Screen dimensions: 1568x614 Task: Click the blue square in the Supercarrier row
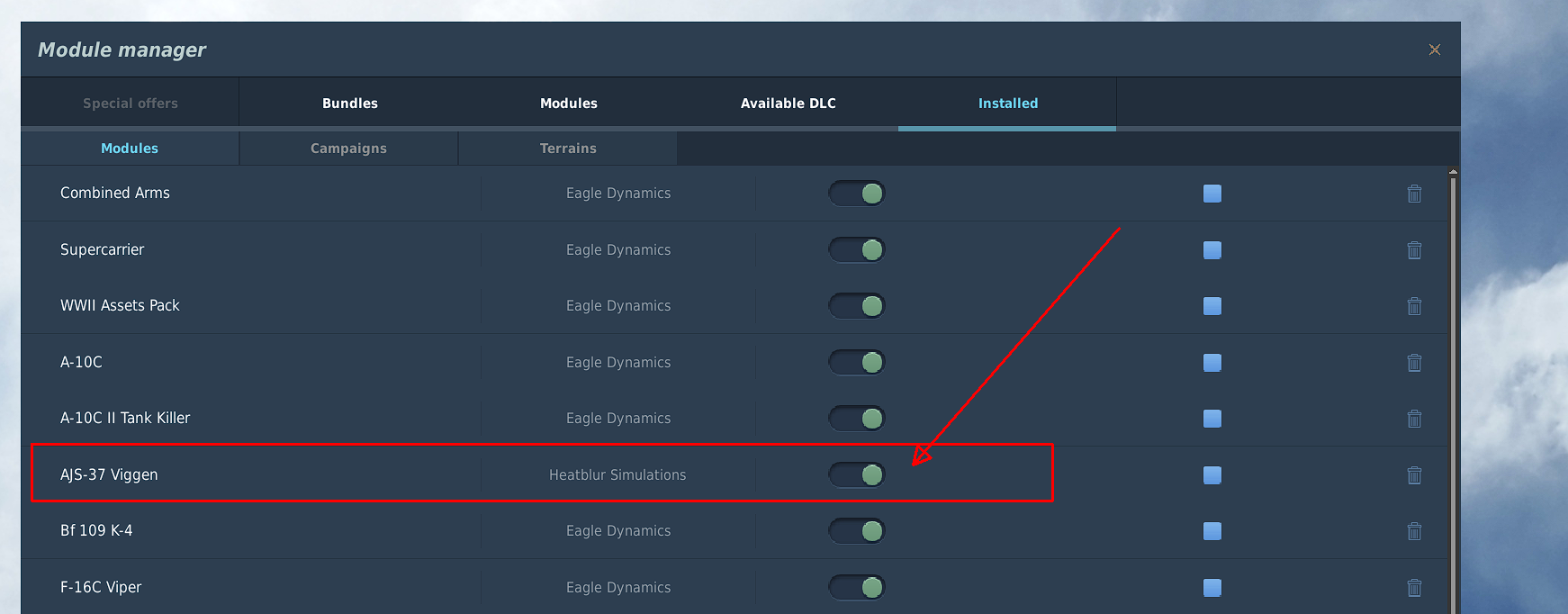click(x=1212, y=250)
